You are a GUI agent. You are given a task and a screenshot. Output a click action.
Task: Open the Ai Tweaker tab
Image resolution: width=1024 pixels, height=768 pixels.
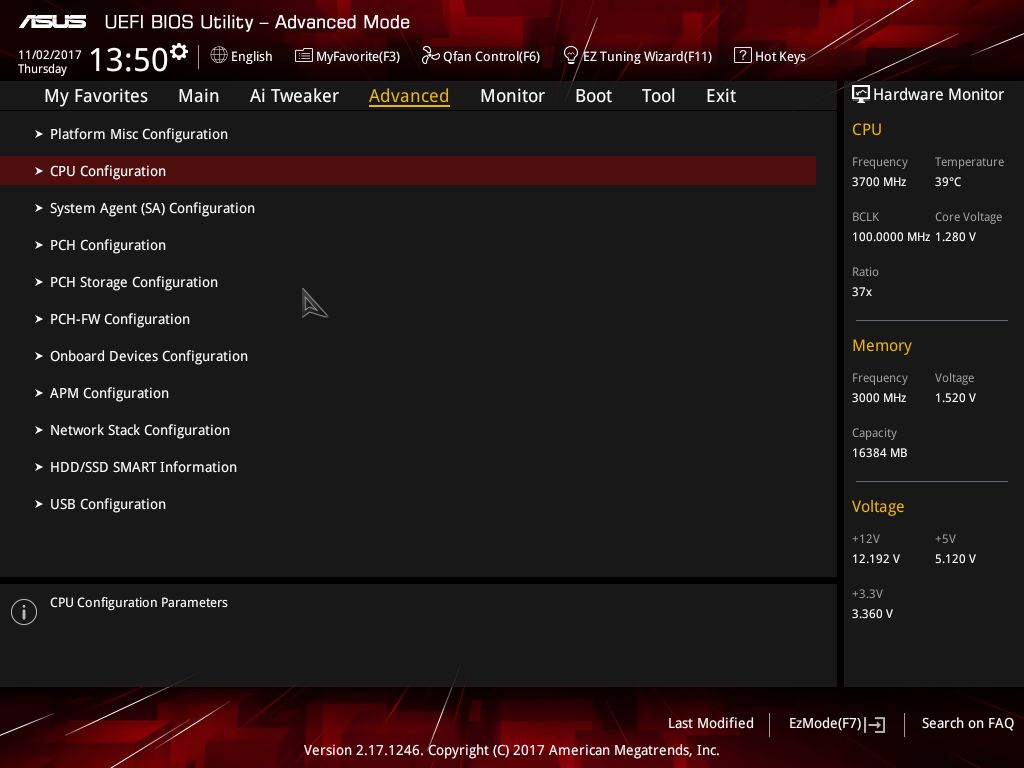pos(294,96)
